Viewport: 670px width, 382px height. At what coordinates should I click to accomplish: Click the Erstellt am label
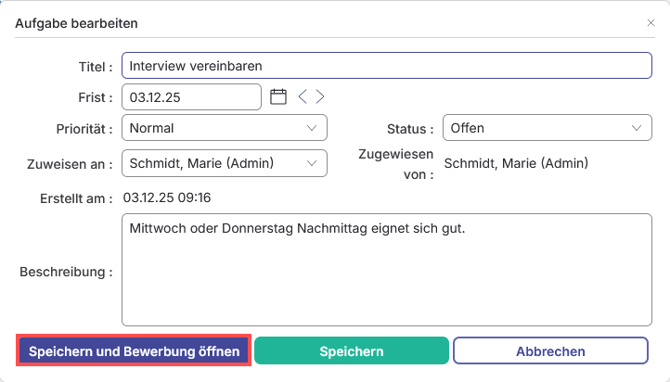coord(76,199)
